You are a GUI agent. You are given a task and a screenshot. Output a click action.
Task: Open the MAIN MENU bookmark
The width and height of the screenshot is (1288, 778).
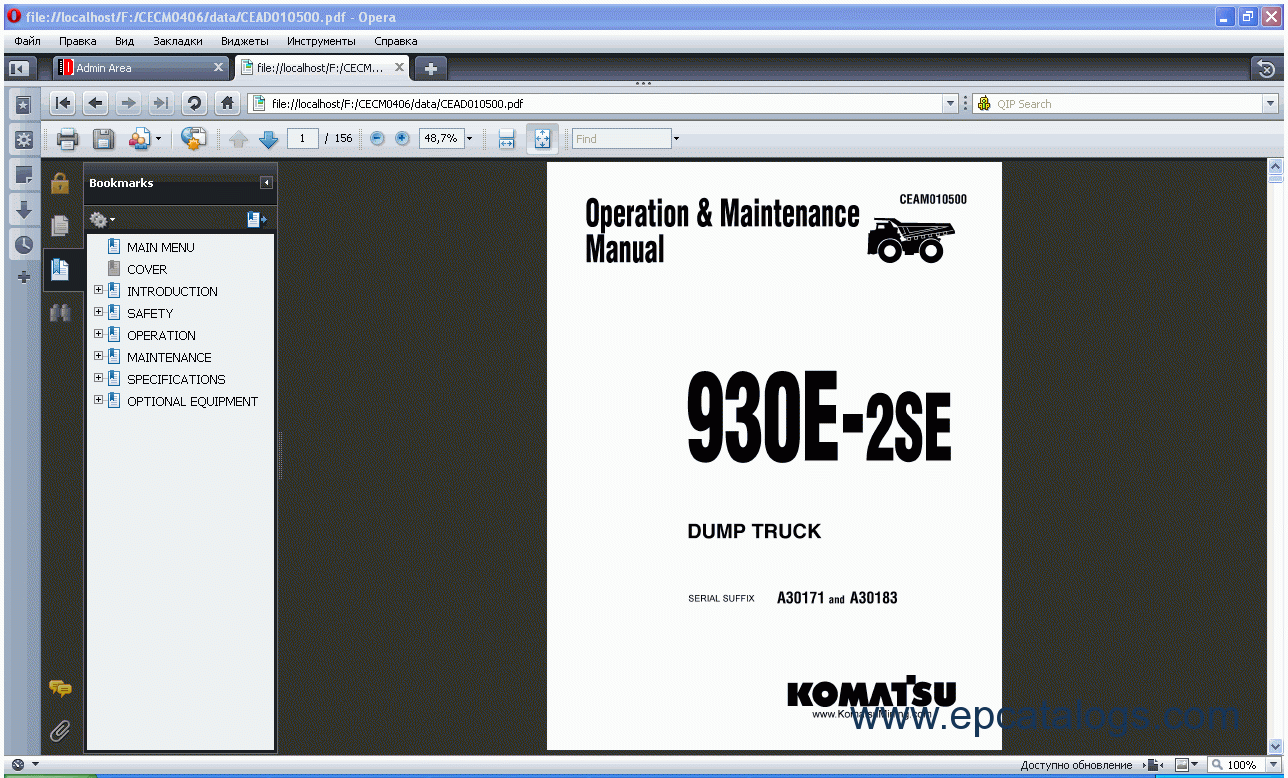160,247
